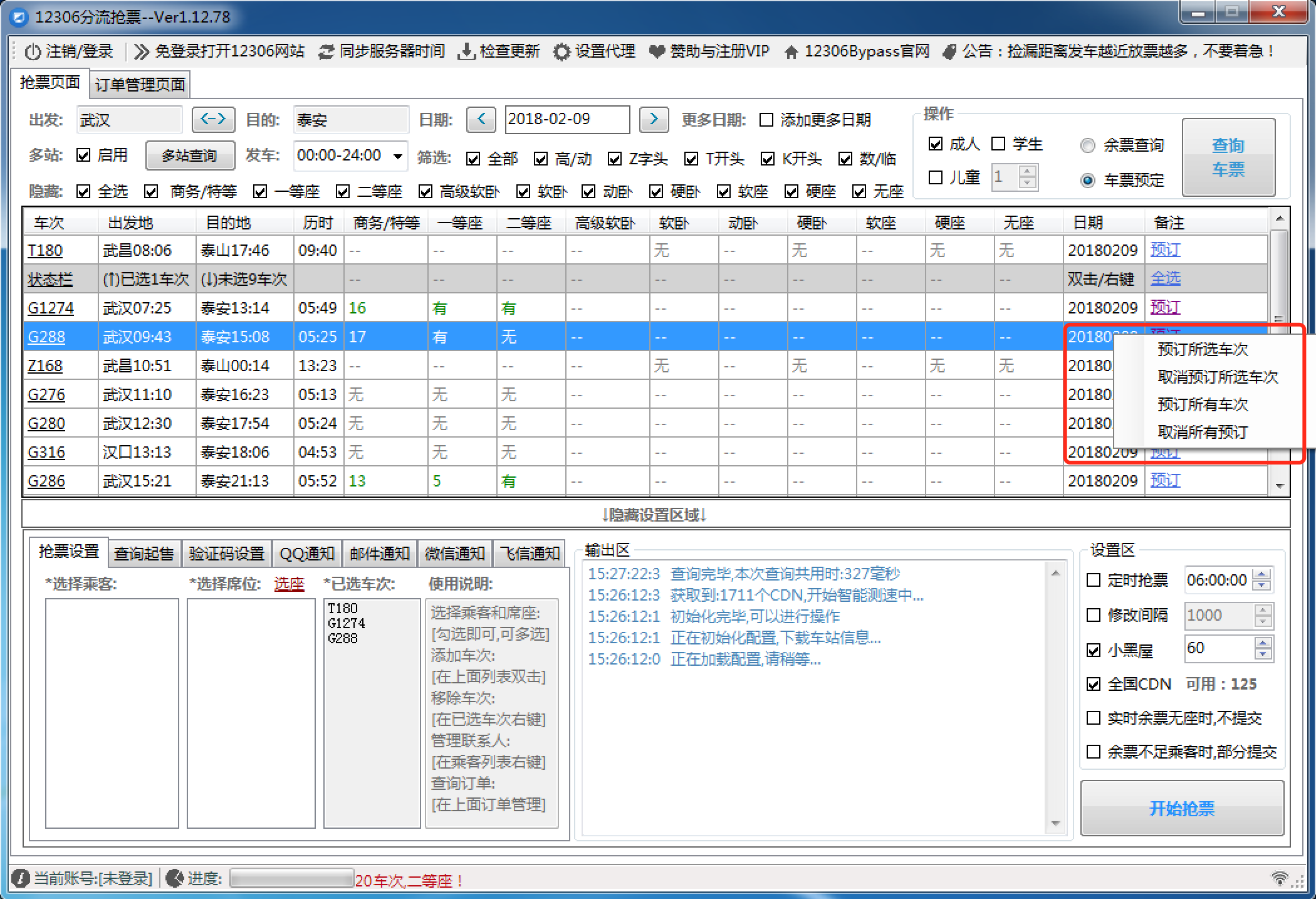Increase 小黑屋 value stepper up
Image resolution: width=1316 pixels, height=899 pixels.
coord(1263,643)
